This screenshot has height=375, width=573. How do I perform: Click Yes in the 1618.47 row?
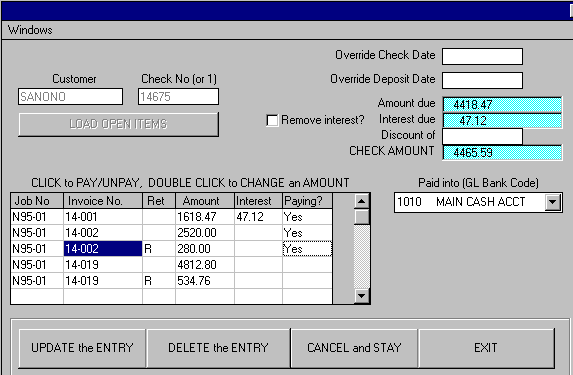point(307,217)
